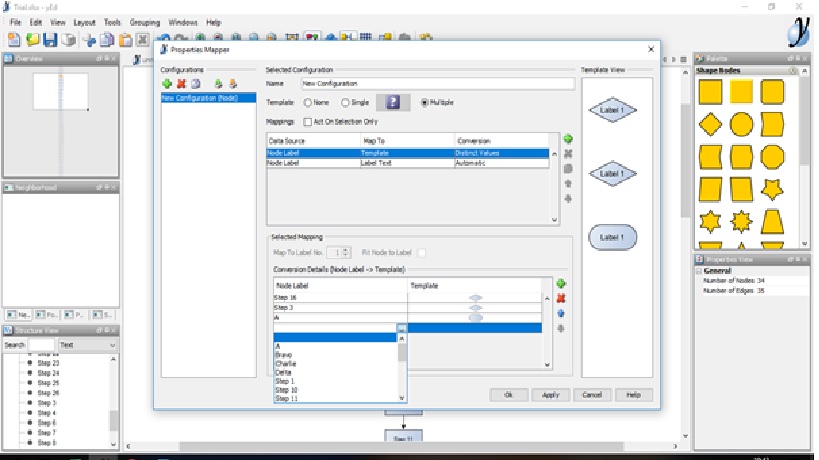Add a new mapping row to Mappings table
The height and width of the screenshot is (460, 819).
[x=568, y=139]
